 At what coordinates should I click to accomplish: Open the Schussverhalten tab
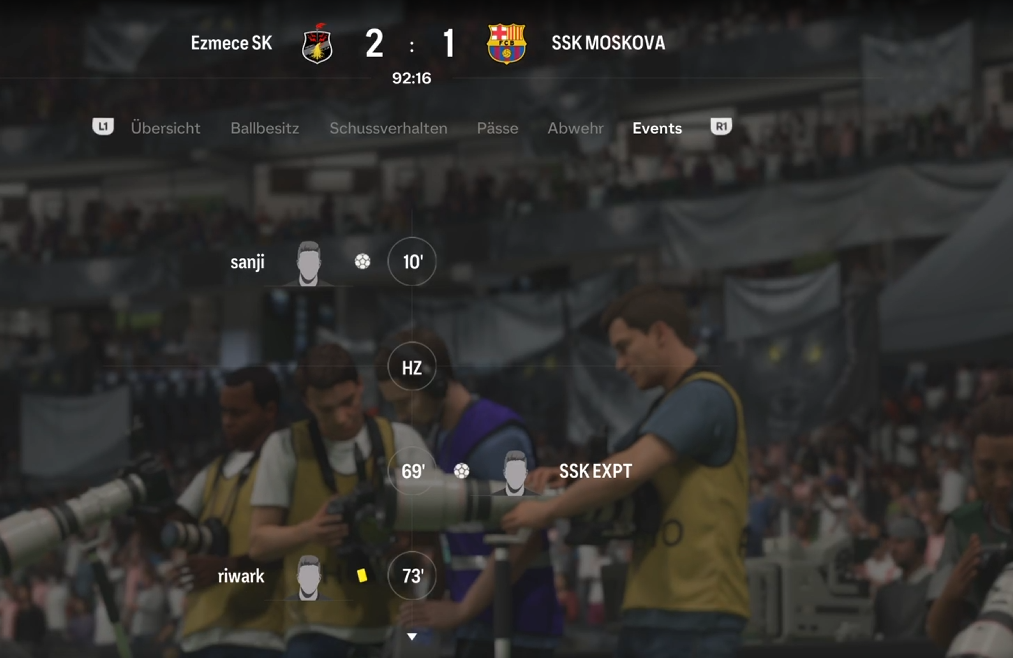pyautogui.click(x=388, y=128)
